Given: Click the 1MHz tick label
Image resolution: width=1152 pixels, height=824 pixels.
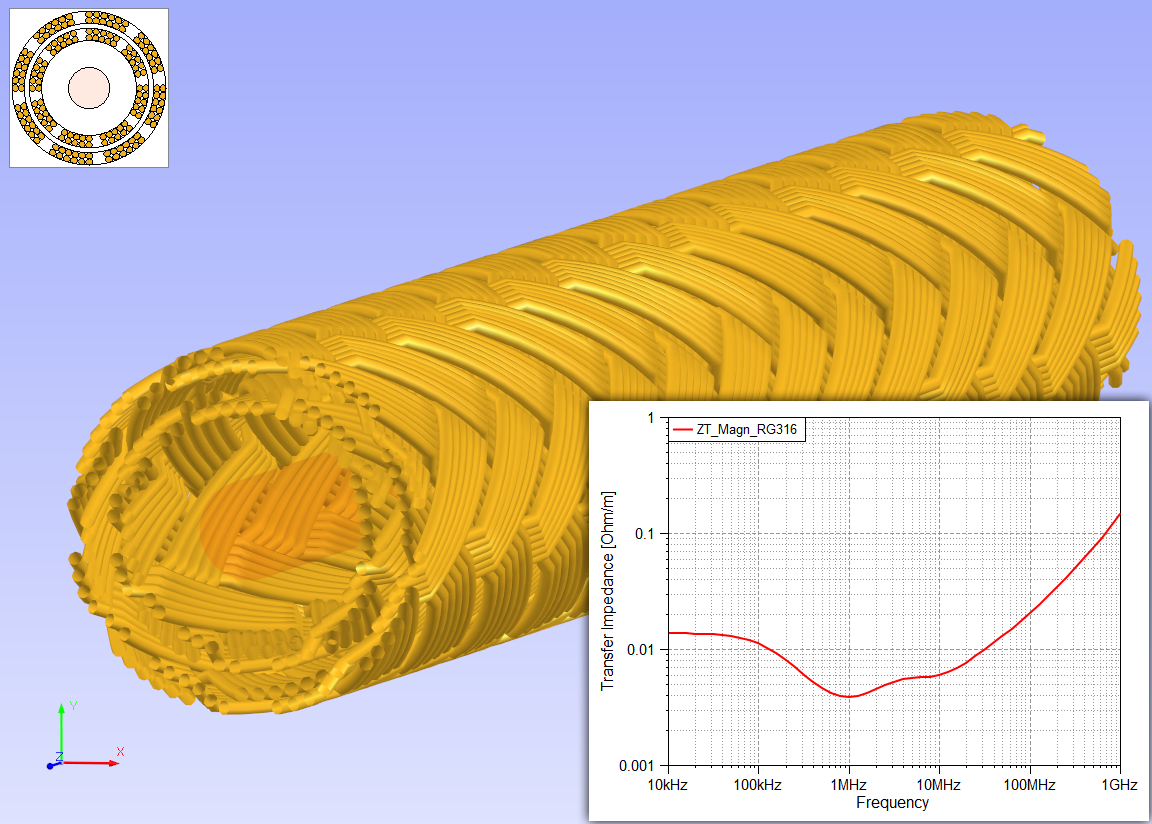Looking at the screenshot, I should coord(848,785).
